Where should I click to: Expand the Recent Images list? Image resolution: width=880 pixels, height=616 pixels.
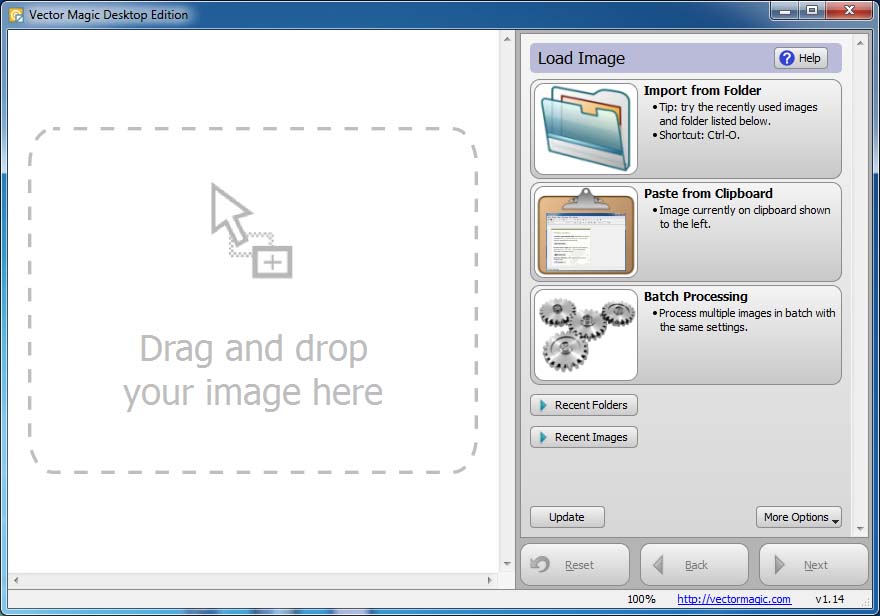coord(584,437)
